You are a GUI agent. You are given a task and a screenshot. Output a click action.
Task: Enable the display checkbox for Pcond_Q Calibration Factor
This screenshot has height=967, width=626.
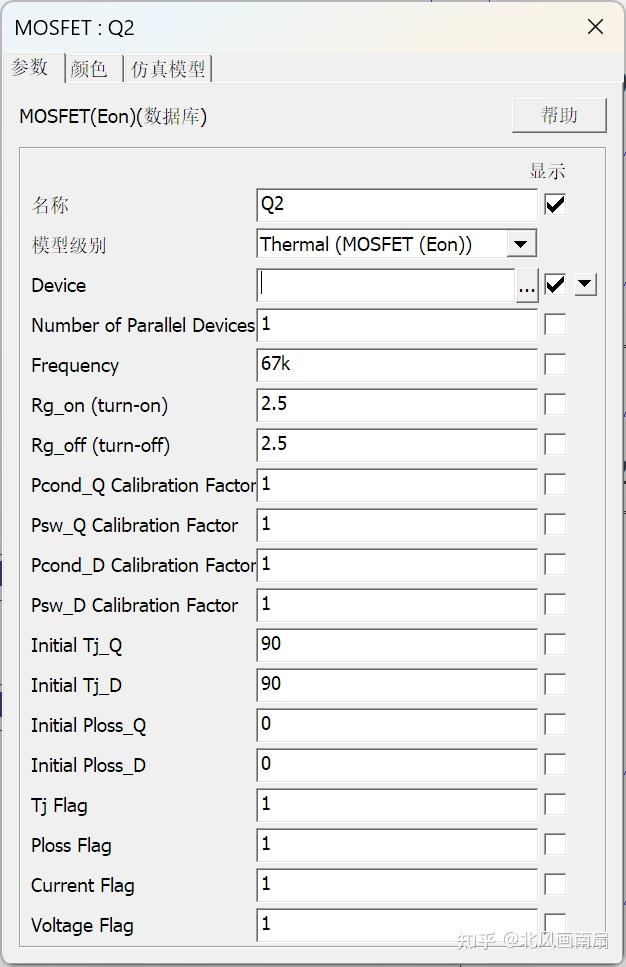pos(555,484)
